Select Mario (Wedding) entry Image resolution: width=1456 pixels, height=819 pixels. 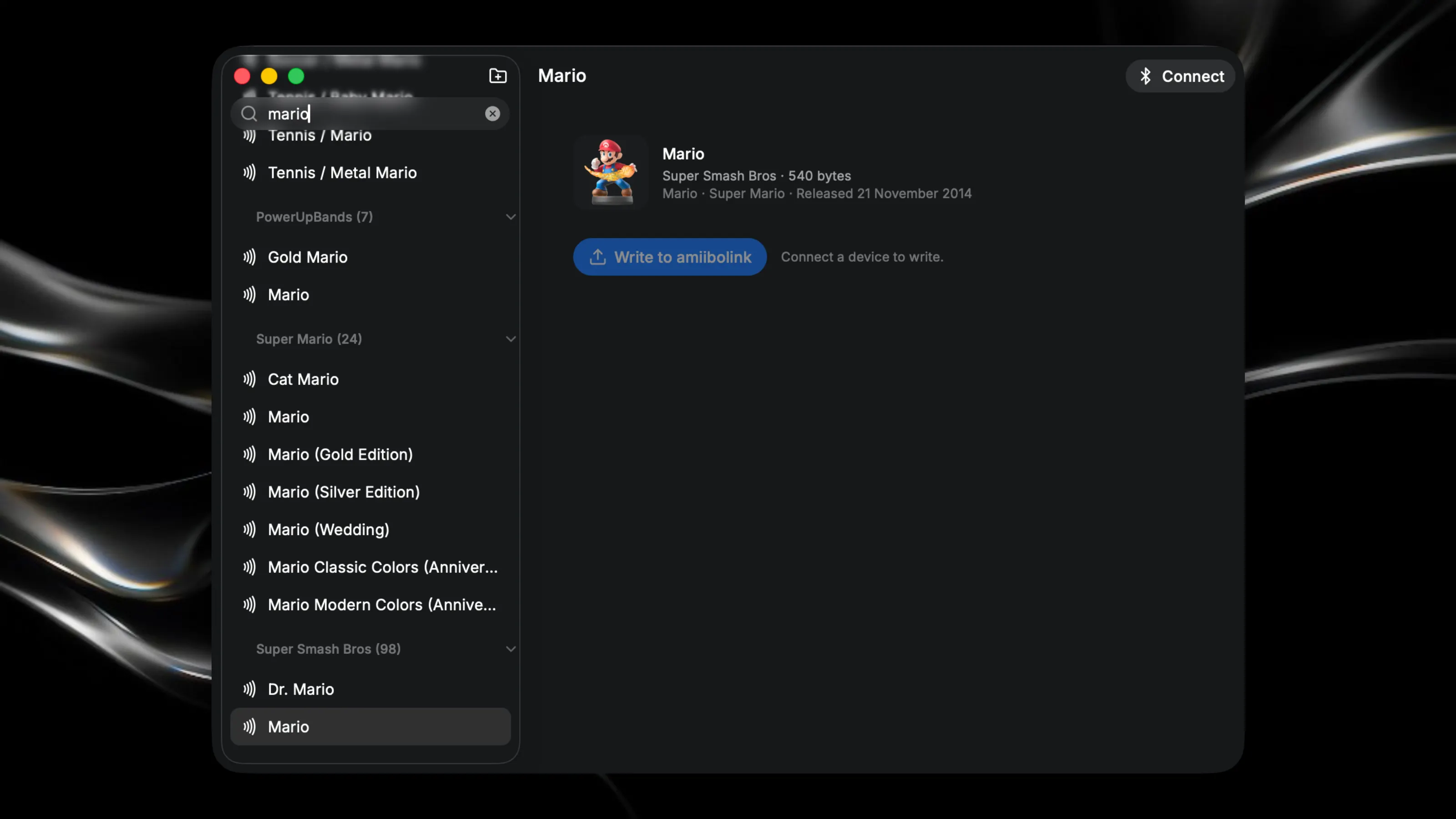coord(370,530)
